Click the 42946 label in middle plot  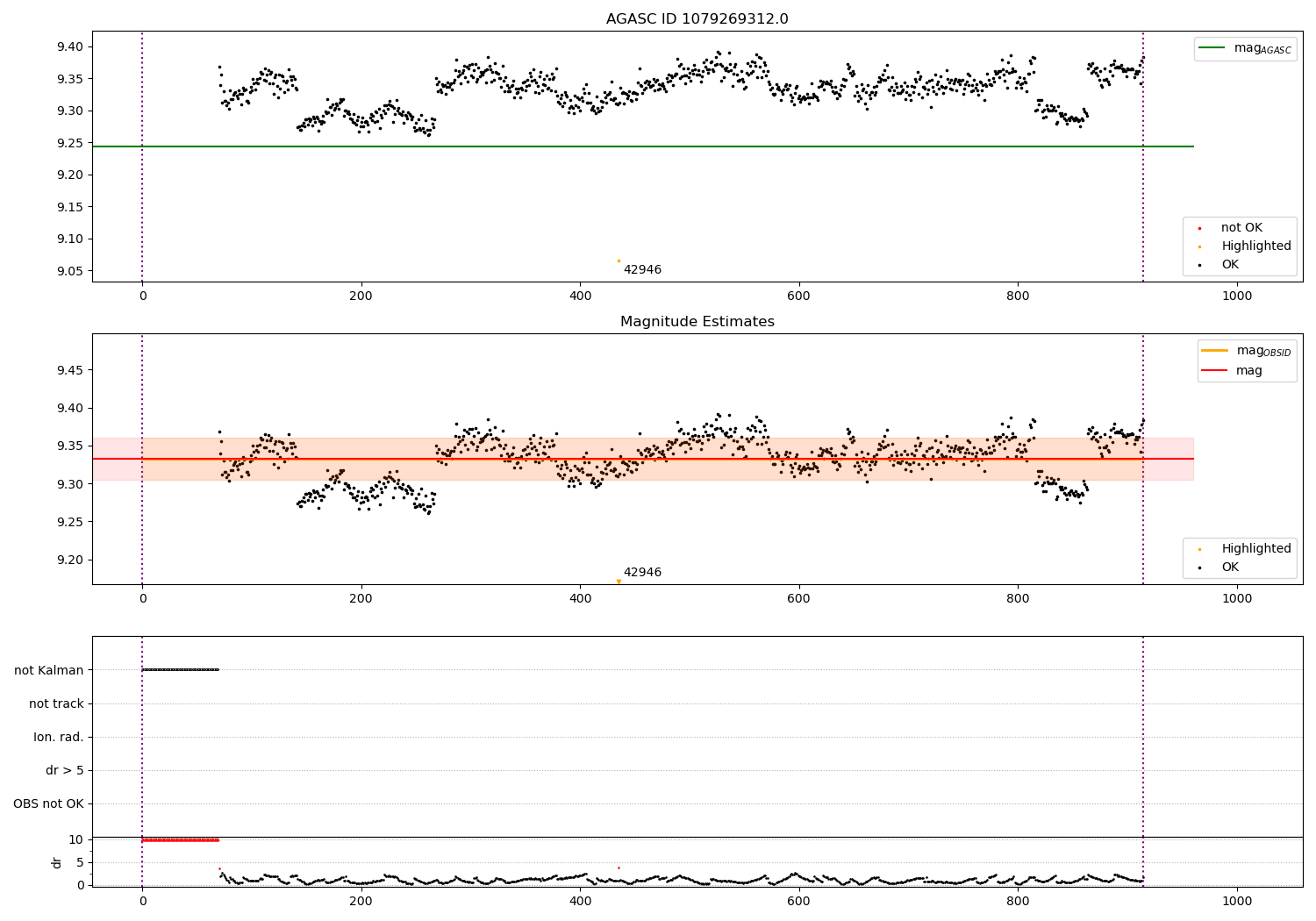pyautogui.click(x=642, y=573)
